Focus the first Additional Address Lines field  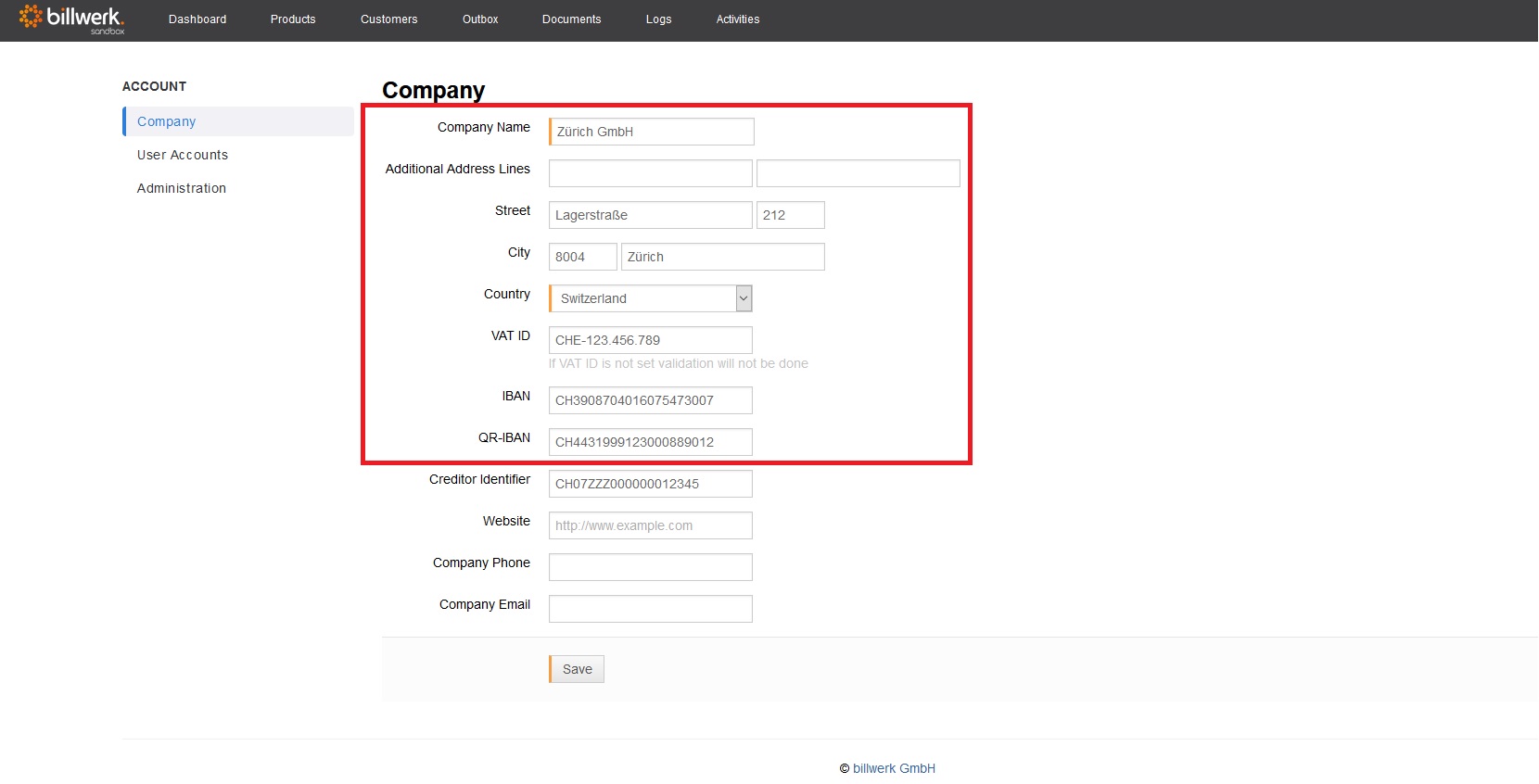click(x=651, y=173)
